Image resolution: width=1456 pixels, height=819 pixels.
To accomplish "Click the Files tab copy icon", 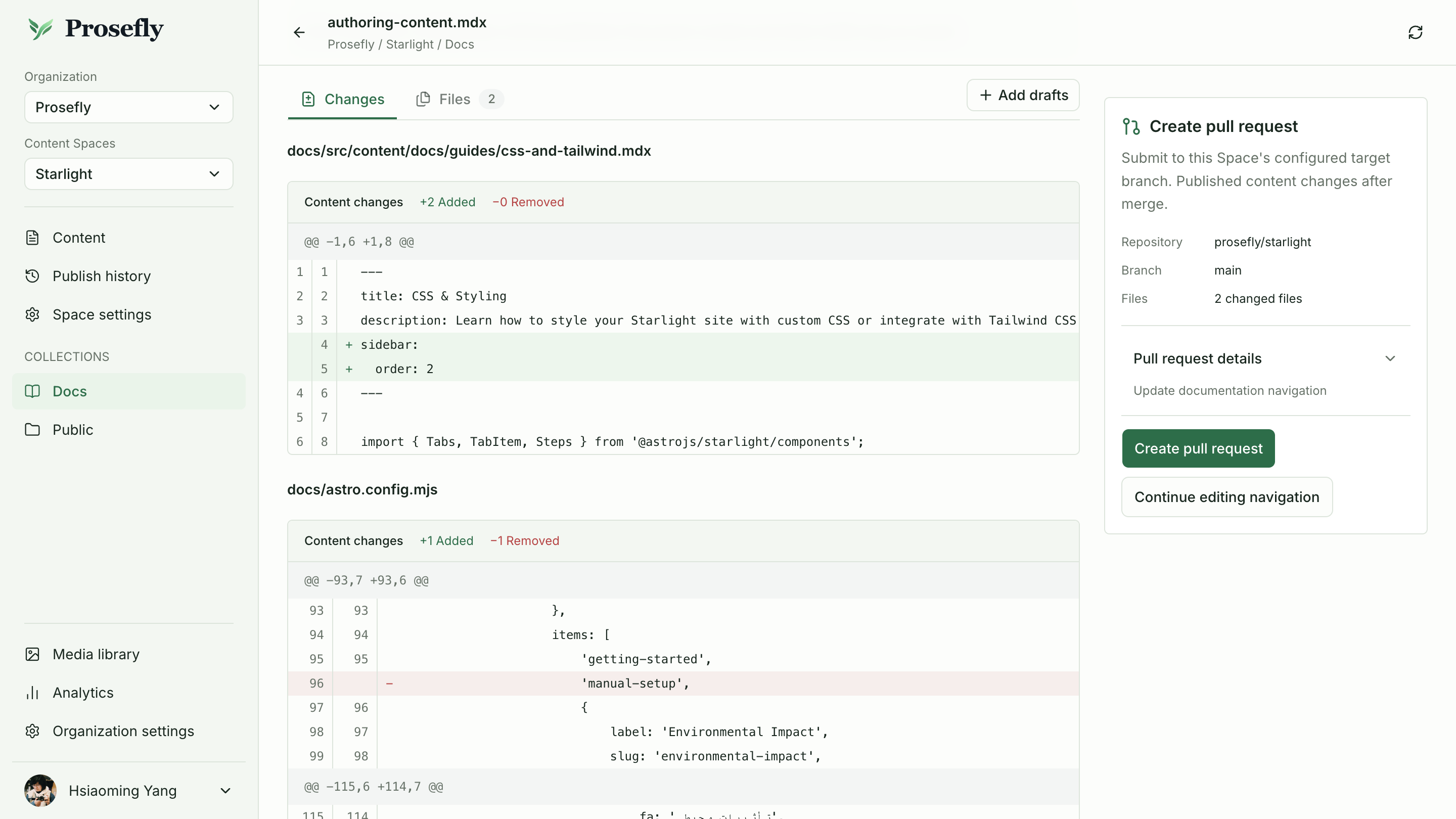I will tap(423, 99).
